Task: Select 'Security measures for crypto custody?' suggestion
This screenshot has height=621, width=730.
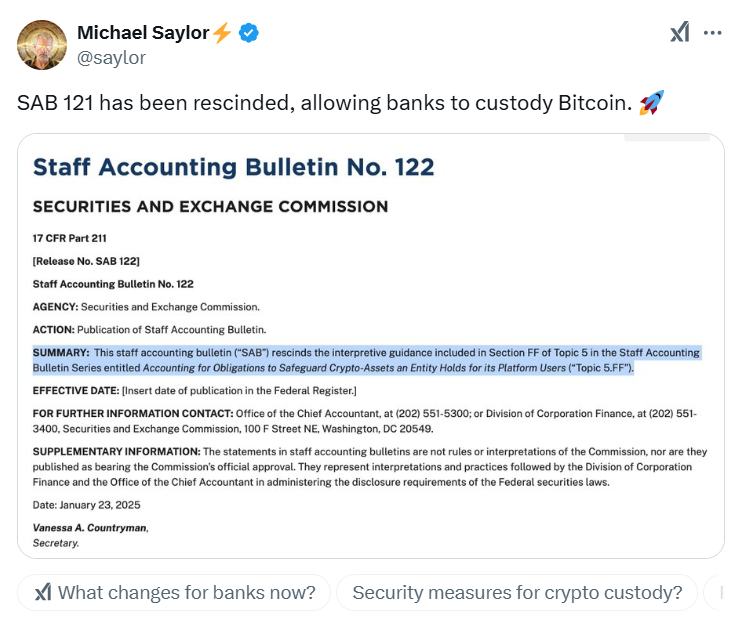Action: 517,593
